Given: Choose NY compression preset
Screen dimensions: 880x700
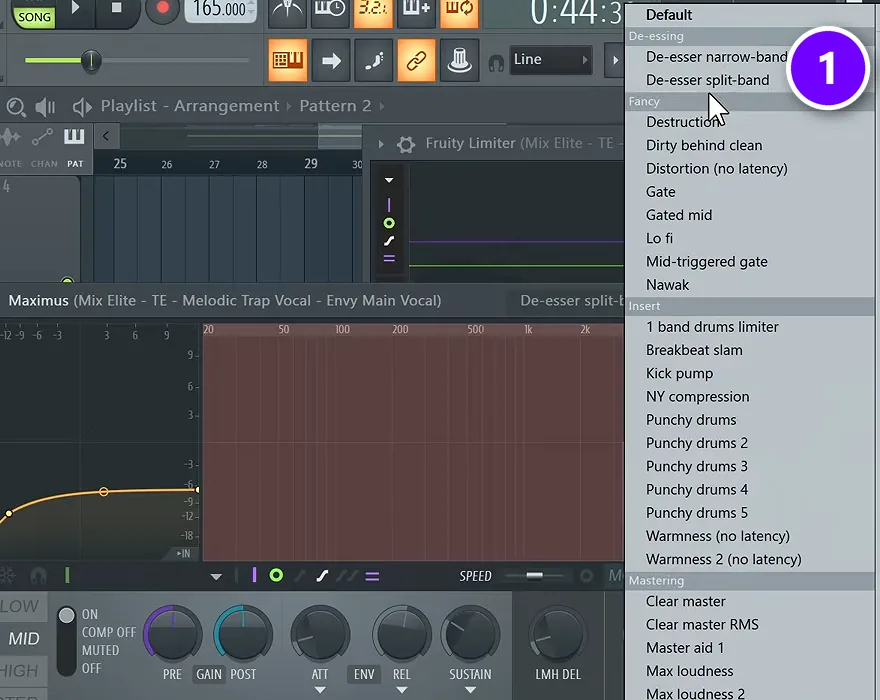Looking at the screenshot, I should 750,396.
